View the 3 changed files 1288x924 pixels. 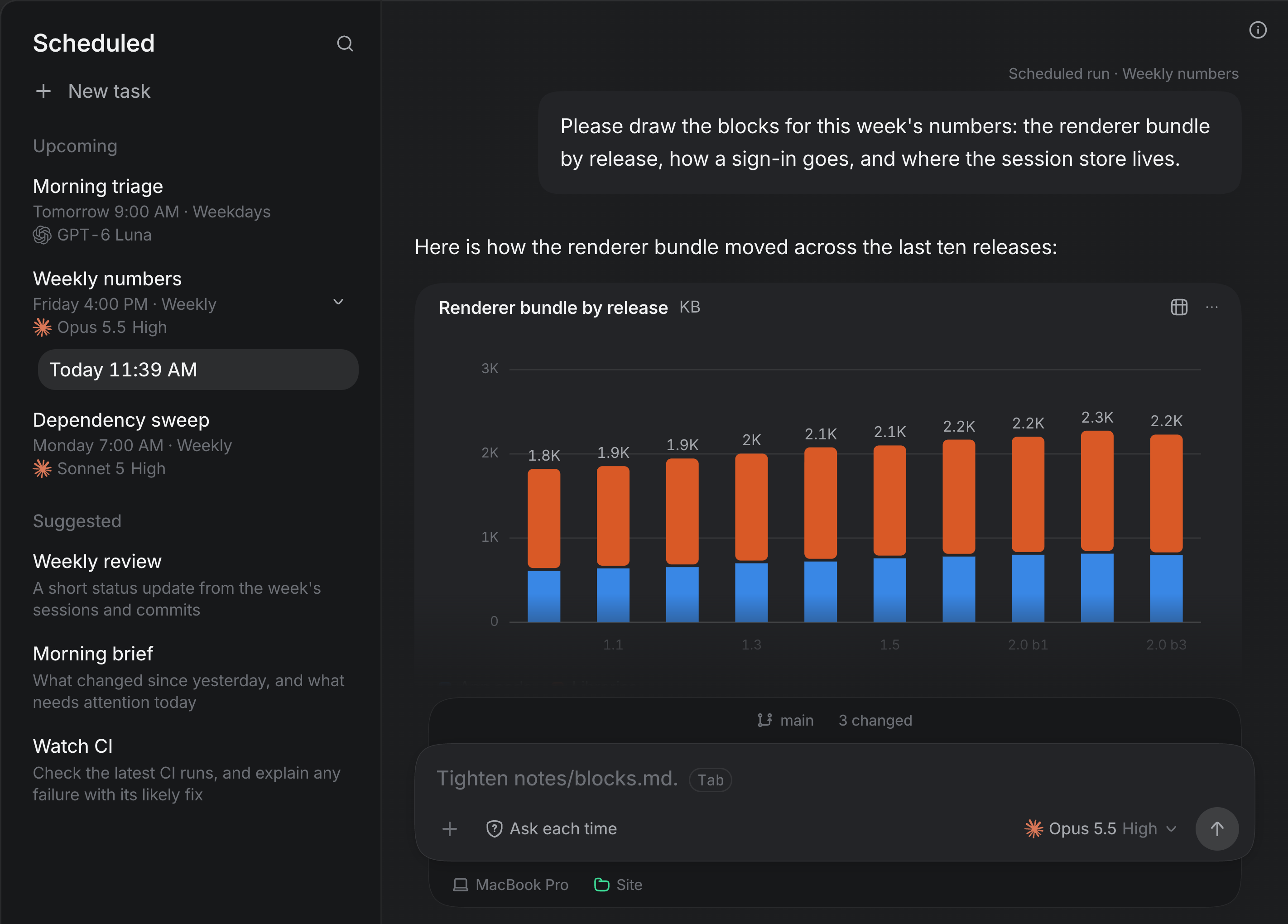point(875,720)
